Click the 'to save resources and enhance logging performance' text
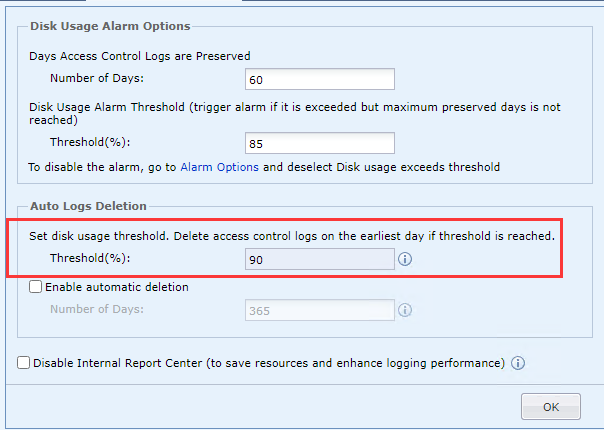 [x=356, y=364]
